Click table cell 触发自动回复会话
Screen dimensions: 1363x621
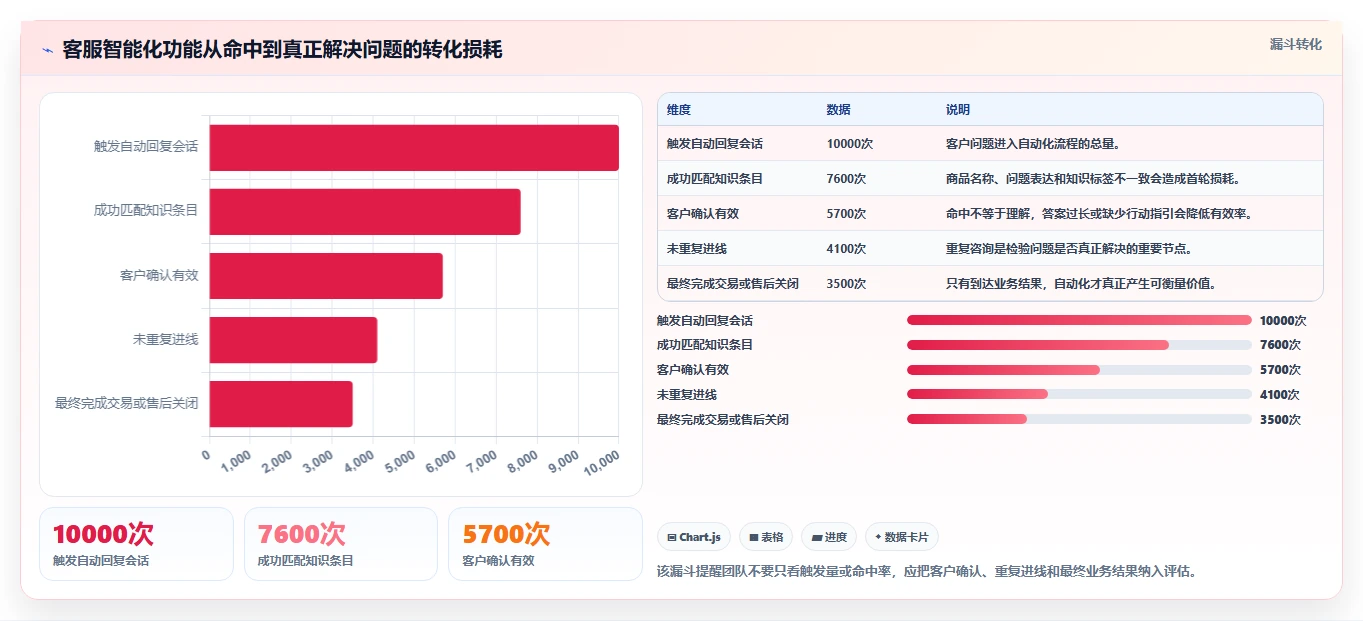715,144
